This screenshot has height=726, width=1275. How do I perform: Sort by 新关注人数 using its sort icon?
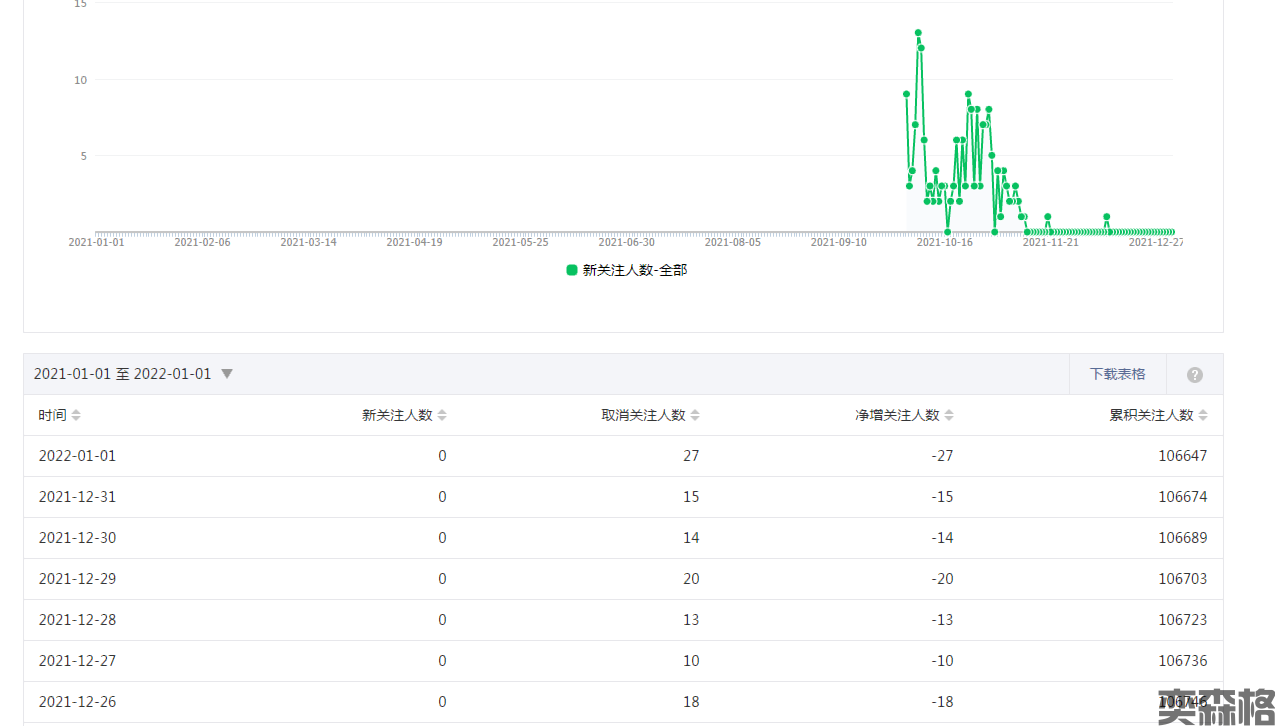tap(442, 415)
